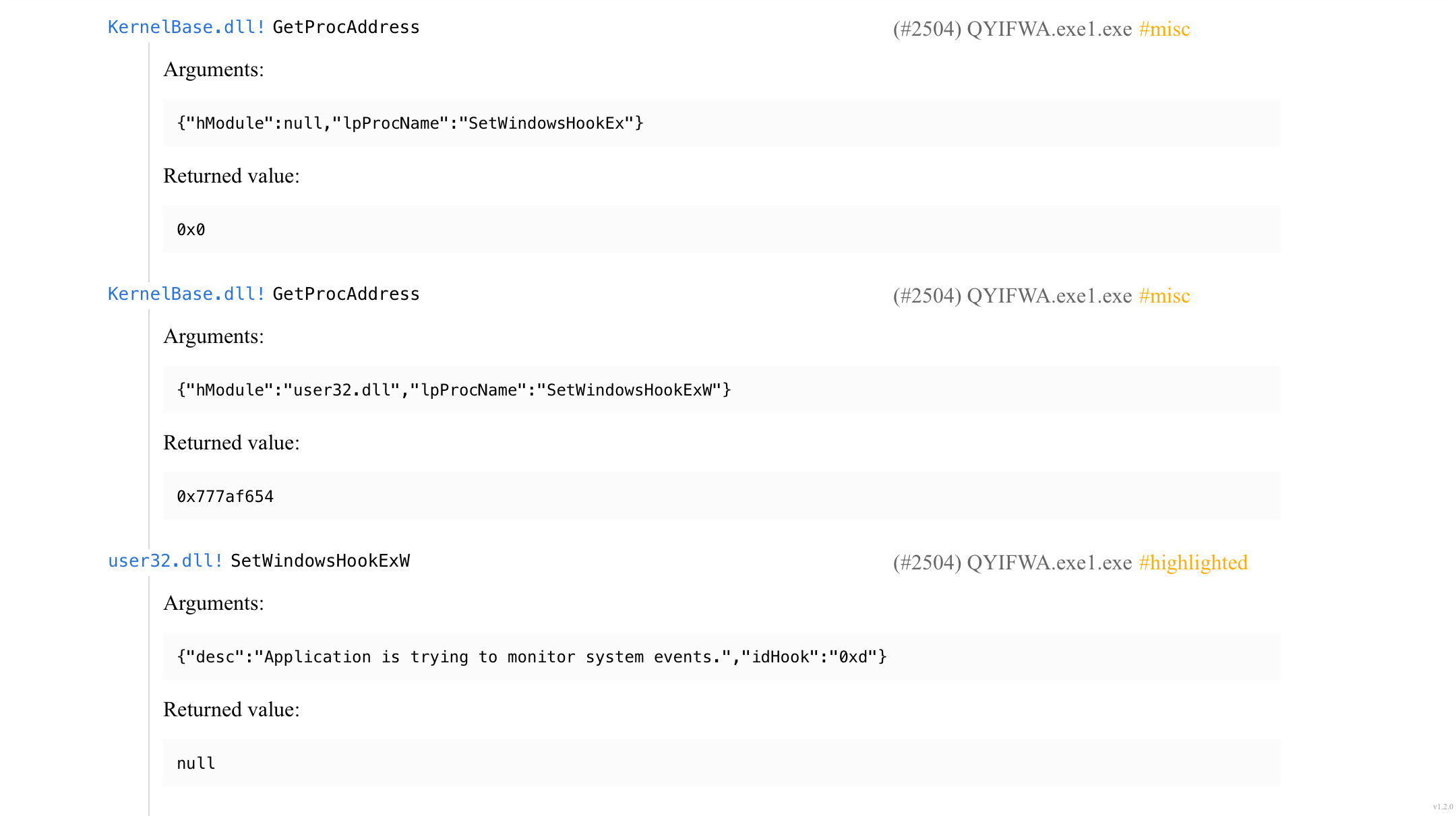
Task: Click the process label beside the #highlighted tag
Action: tap(1012, 563)
